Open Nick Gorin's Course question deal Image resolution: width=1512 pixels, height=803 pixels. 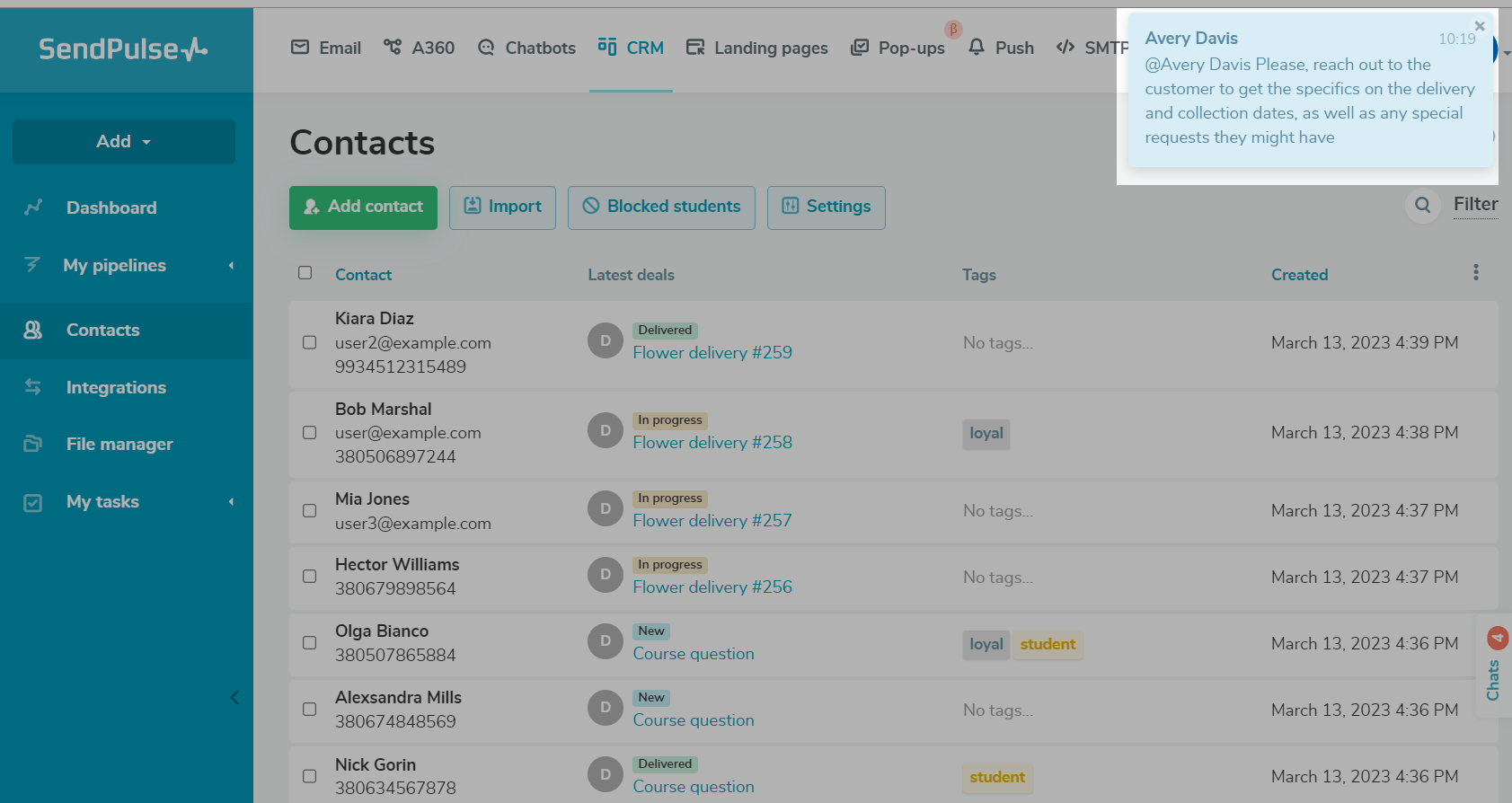pos(694,787)
